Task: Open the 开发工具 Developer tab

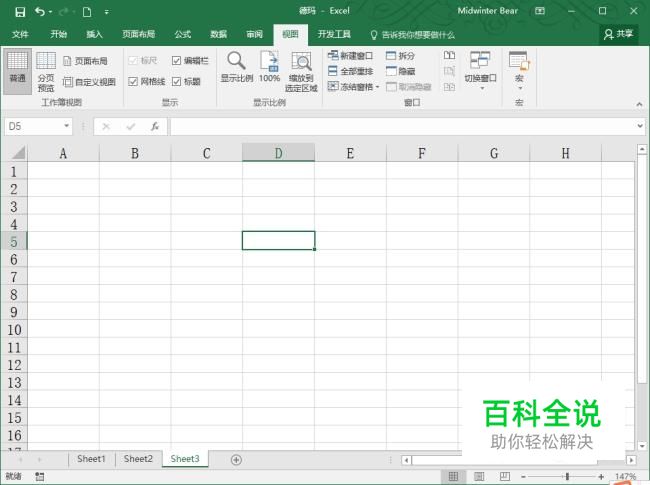Action: [334, 34]
